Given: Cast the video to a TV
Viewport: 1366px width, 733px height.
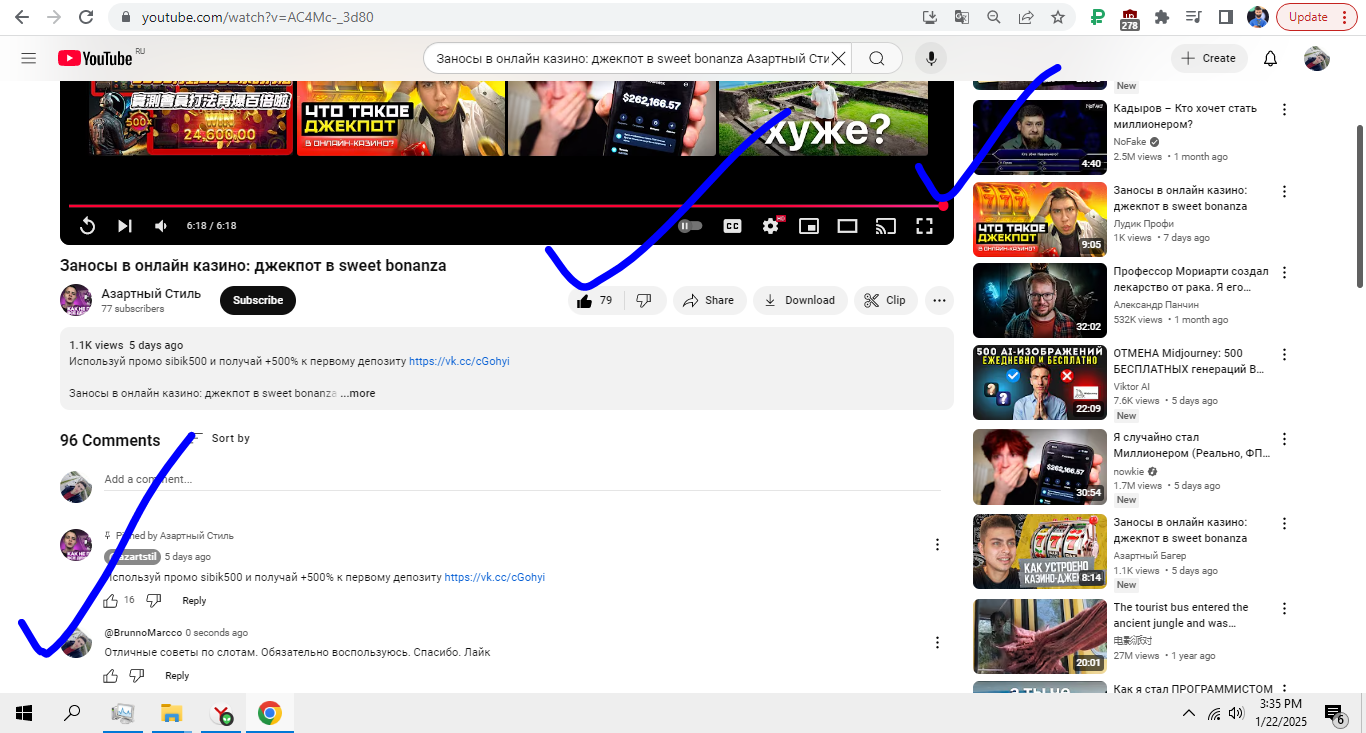Looking at the screenshot, I should (x=886, y=226).
